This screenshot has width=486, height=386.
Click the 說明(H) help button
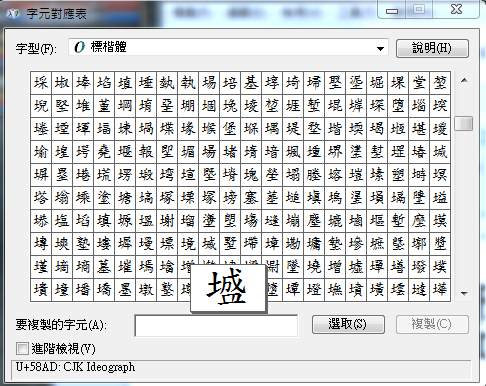pos(432,48)
